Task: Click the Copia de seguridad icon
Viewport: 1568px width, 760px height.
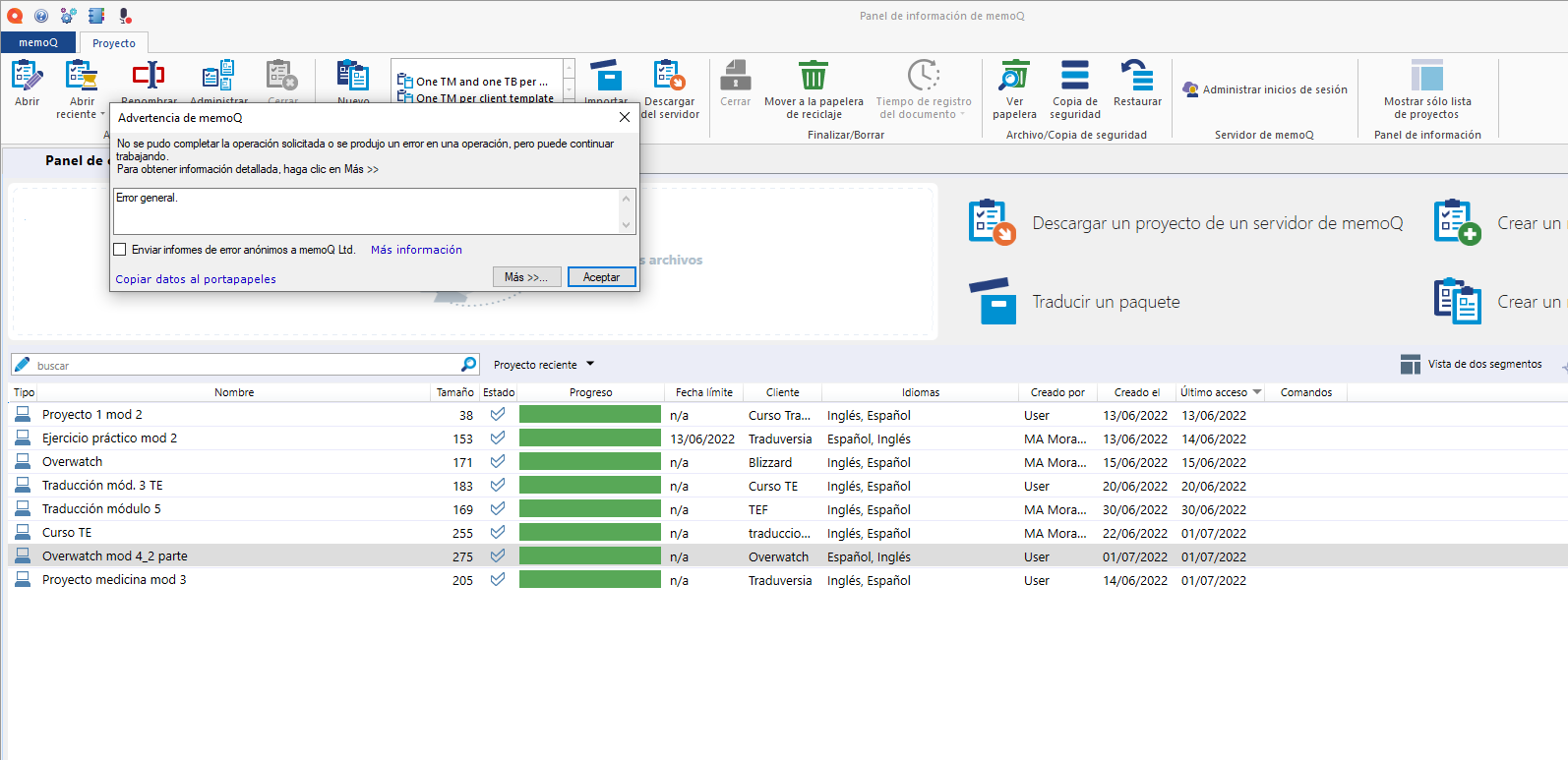Action: click(x=1075, y=76)
